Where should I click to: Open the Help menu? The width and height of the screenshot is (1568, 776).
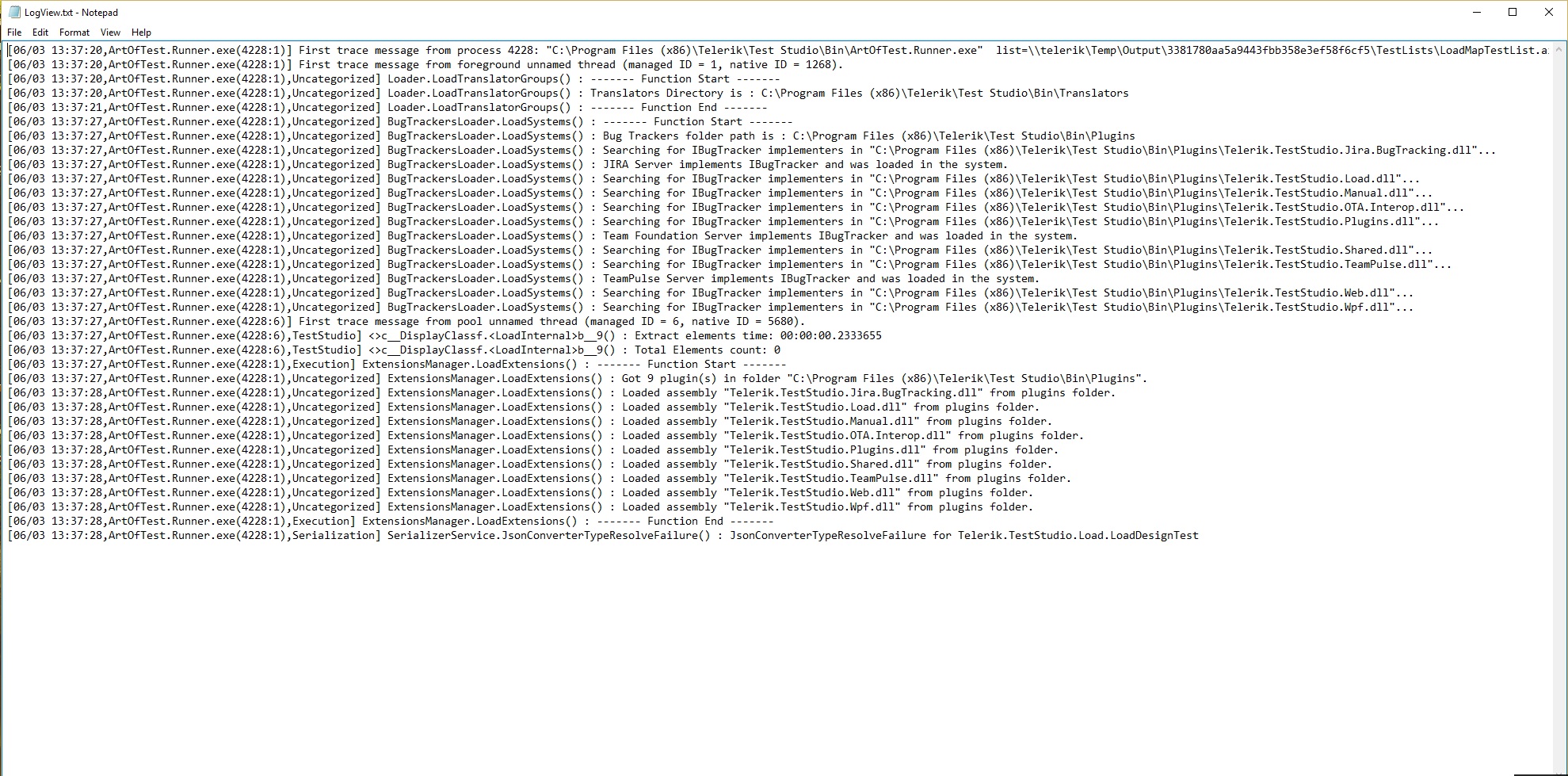141,32
